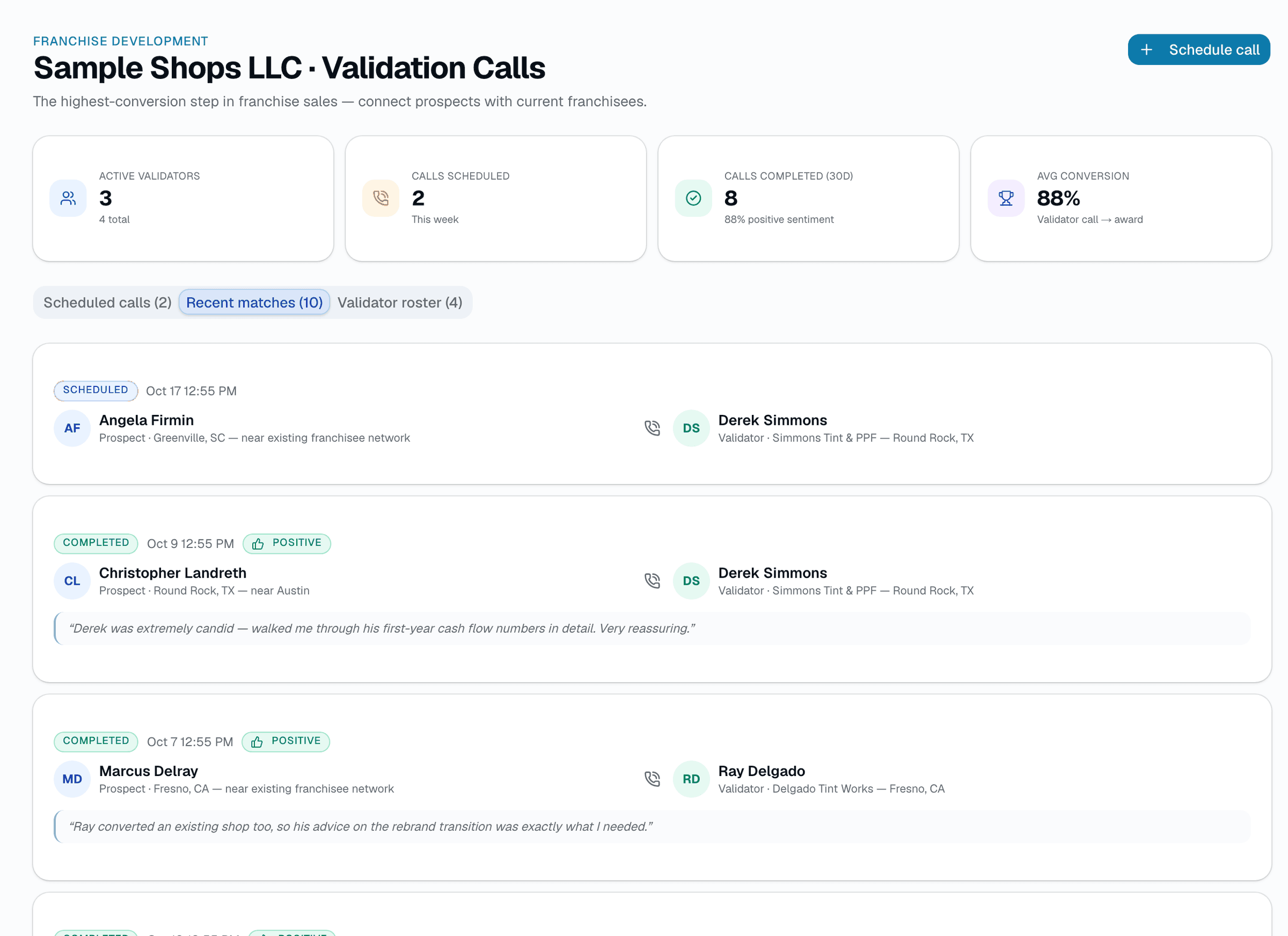Click the COMPLETED badge on the Oct 7 call
The width and height of the screenshot is (1288, 936).
pyautogui.click(x=96, y=741)
